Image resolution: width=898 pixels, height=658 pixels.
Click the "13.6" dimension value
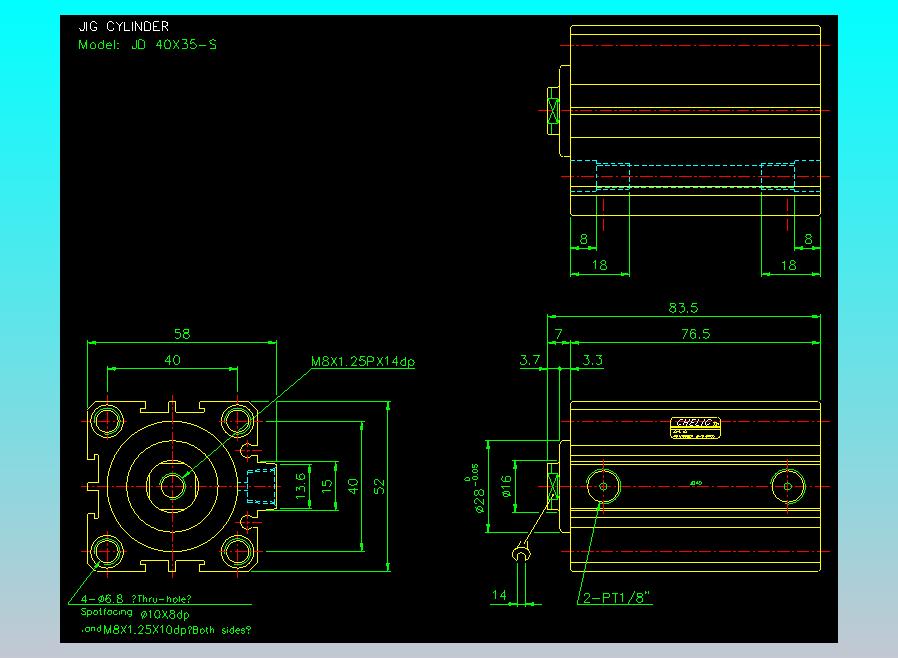(x=301, y=486)
